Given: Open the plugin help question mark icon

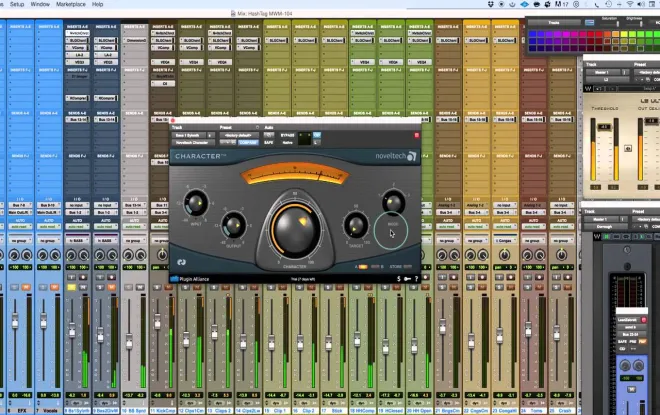Looking at the screenshot, I should [x=416, y=279].
